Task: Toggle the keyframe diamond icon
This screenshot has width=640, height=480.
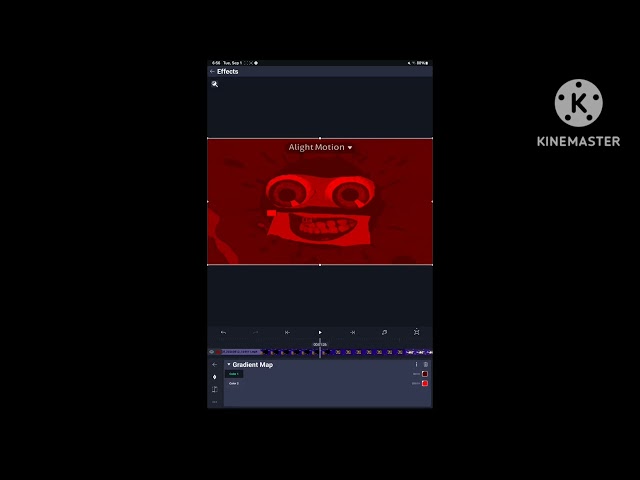Action: click(x=215, y=377)
